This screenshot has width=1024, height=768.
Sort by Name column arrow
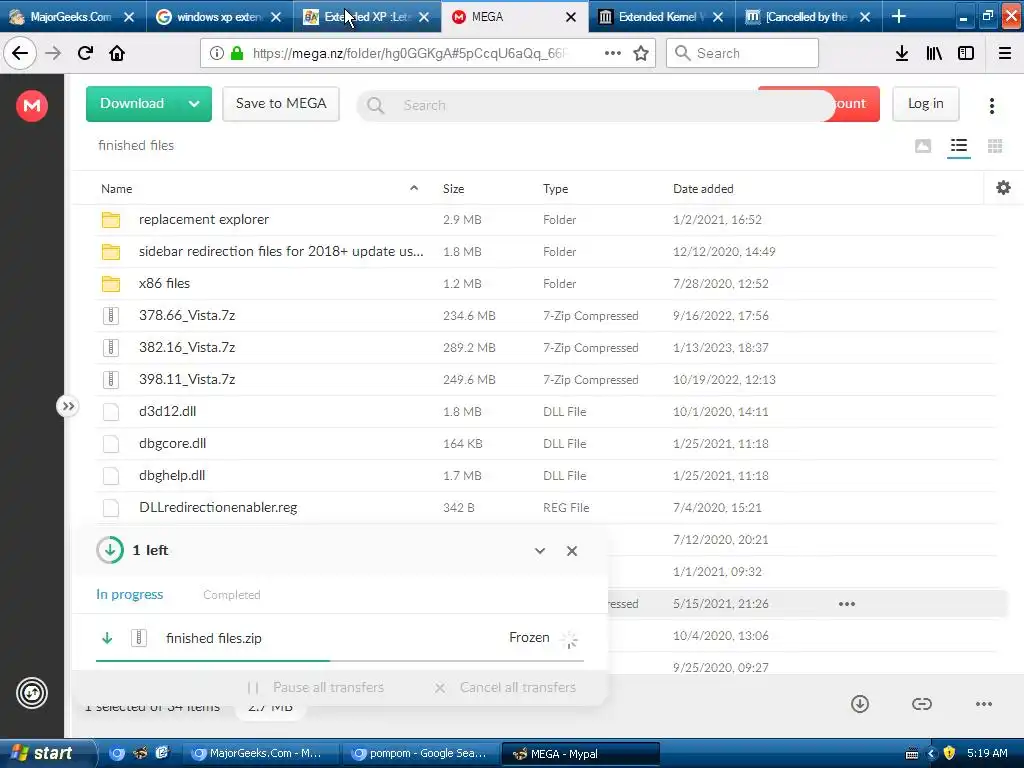[x=413, y=188]
